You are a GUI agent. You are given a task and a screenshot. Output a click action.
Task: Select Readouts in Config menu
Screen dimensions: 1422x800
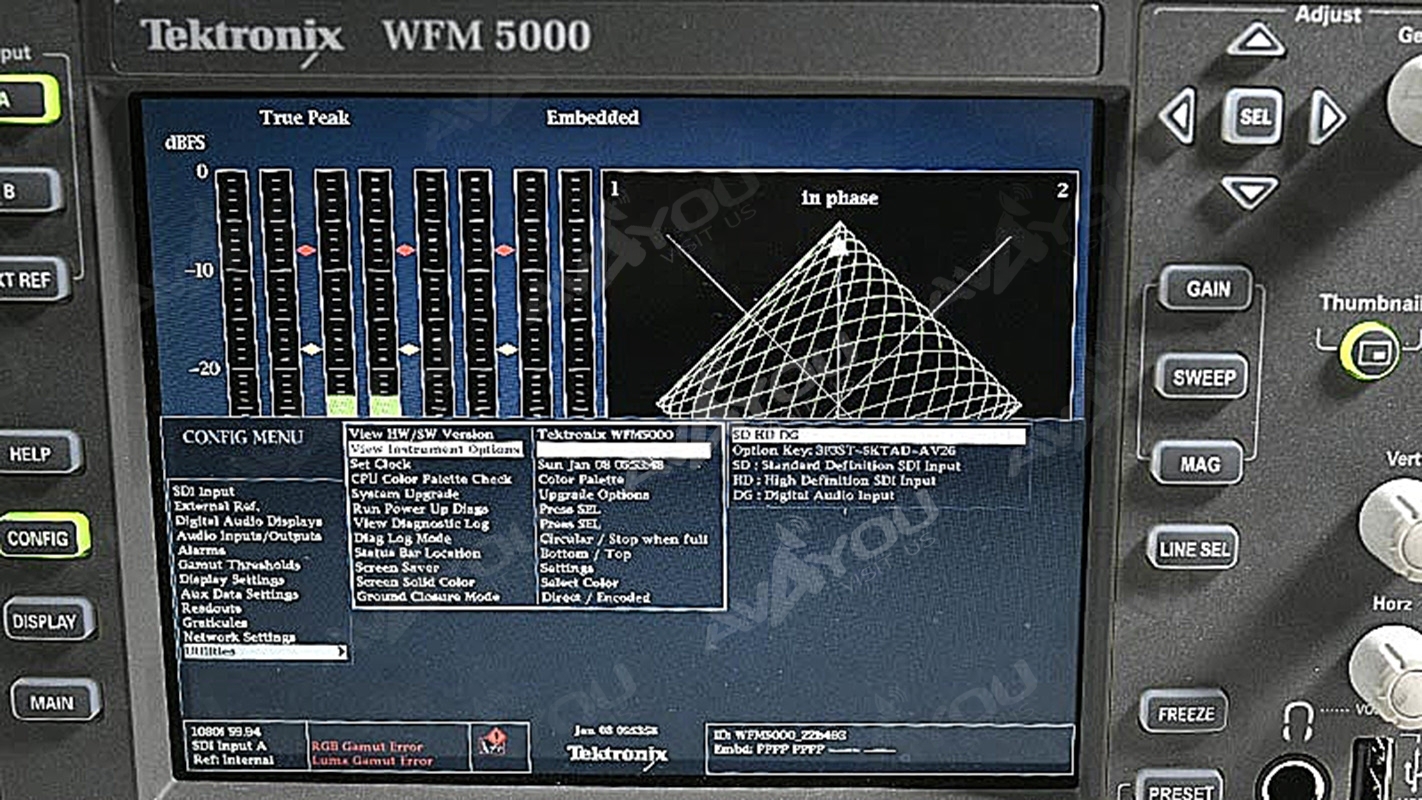[212, 608]
